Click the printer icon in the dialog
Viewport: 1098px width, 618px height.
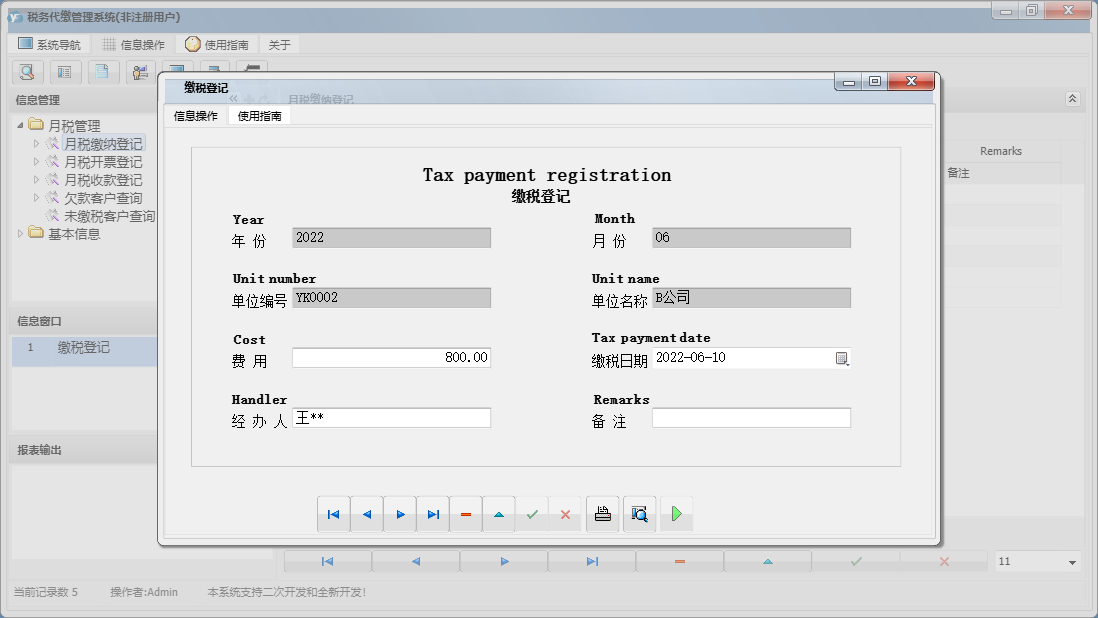point(603,514)
